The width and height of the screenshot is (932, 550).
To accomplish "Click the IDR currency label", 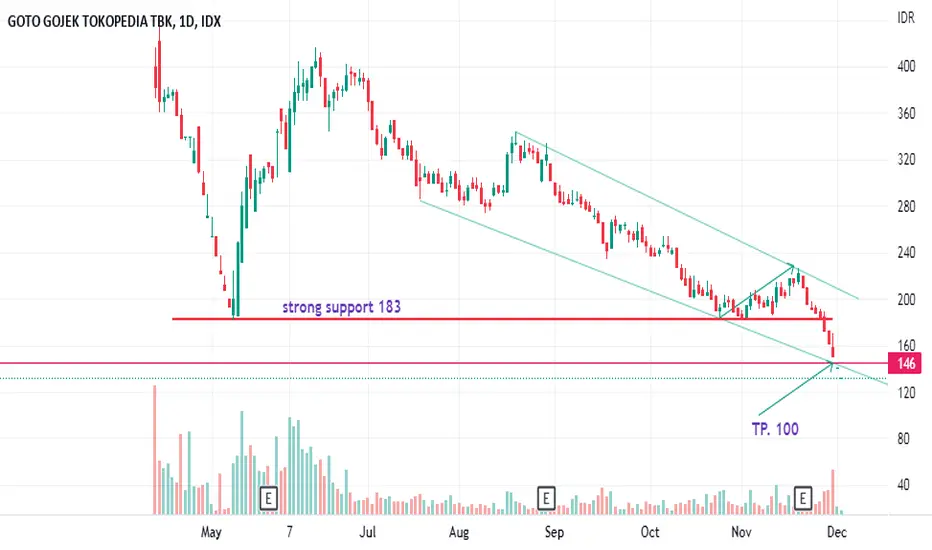I will point(906,18).
